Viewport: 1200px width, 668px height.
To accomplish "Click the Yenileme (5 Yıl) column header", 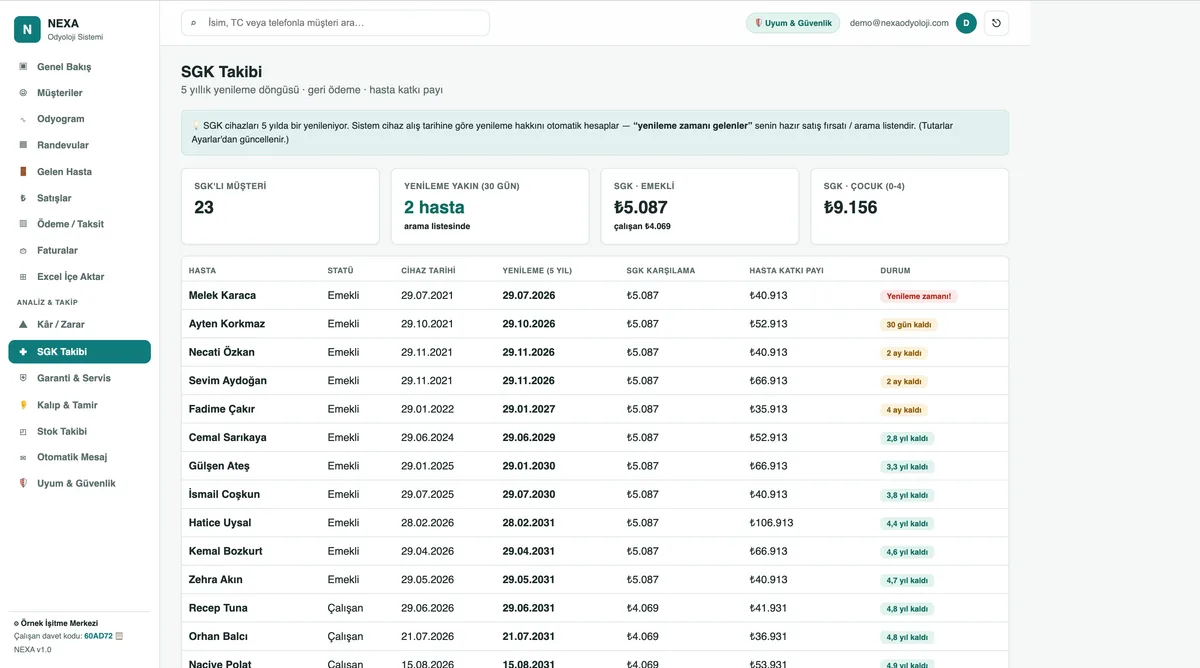I will pyautogui.click(x=537, y=271).
